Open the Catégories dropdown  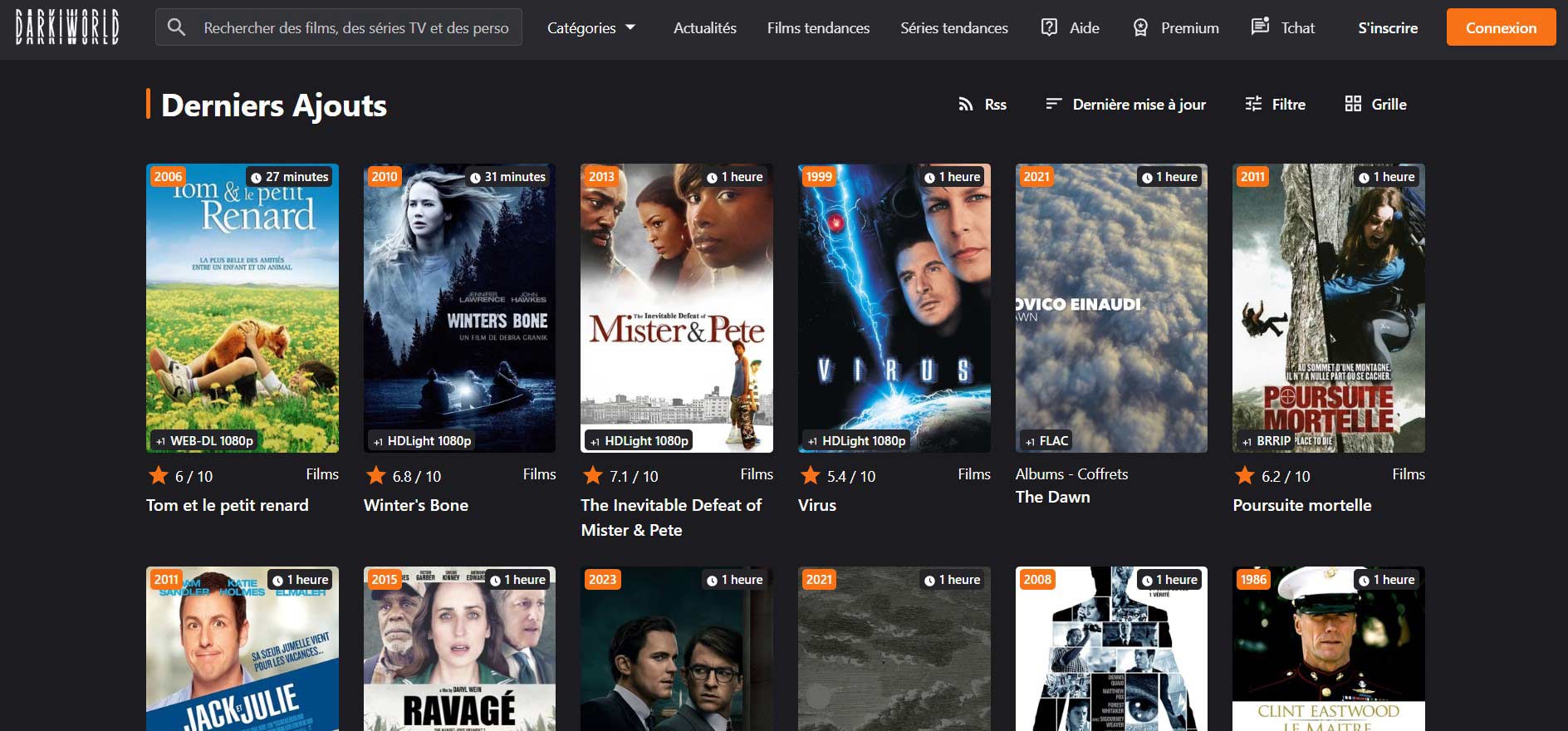[x=590, y=27]
